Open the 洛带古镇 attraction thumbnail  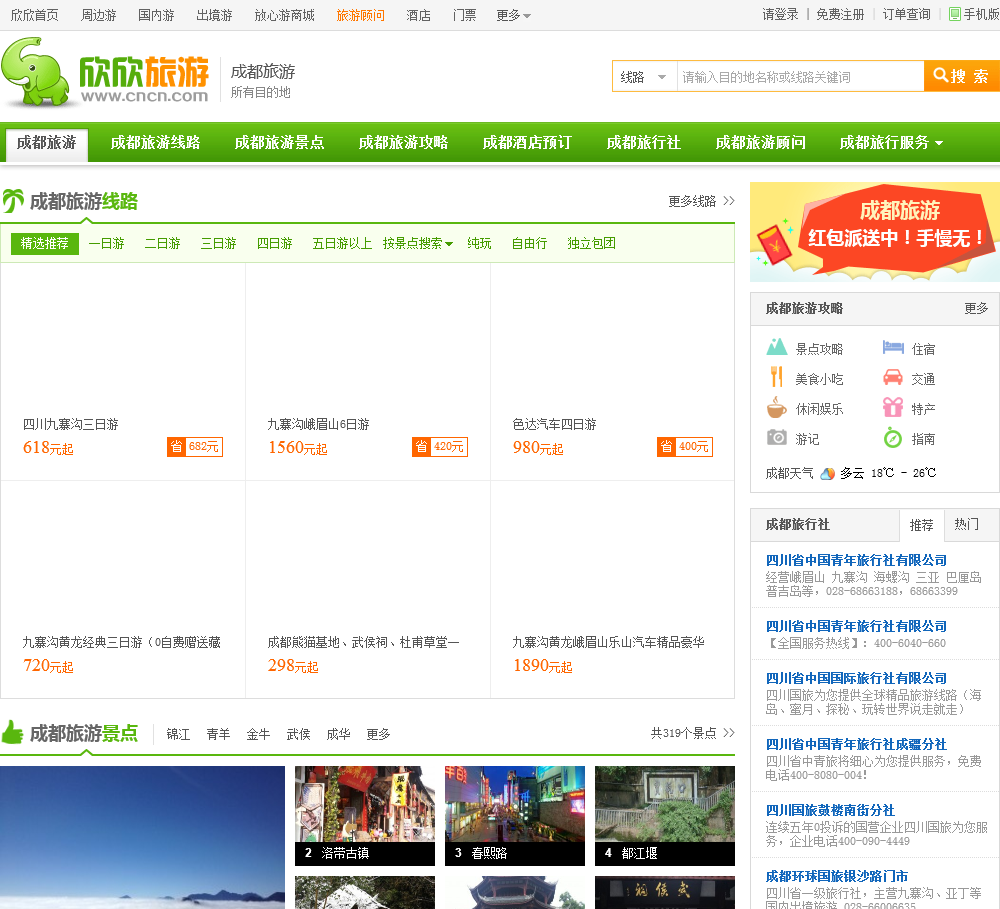pos(365,815)
